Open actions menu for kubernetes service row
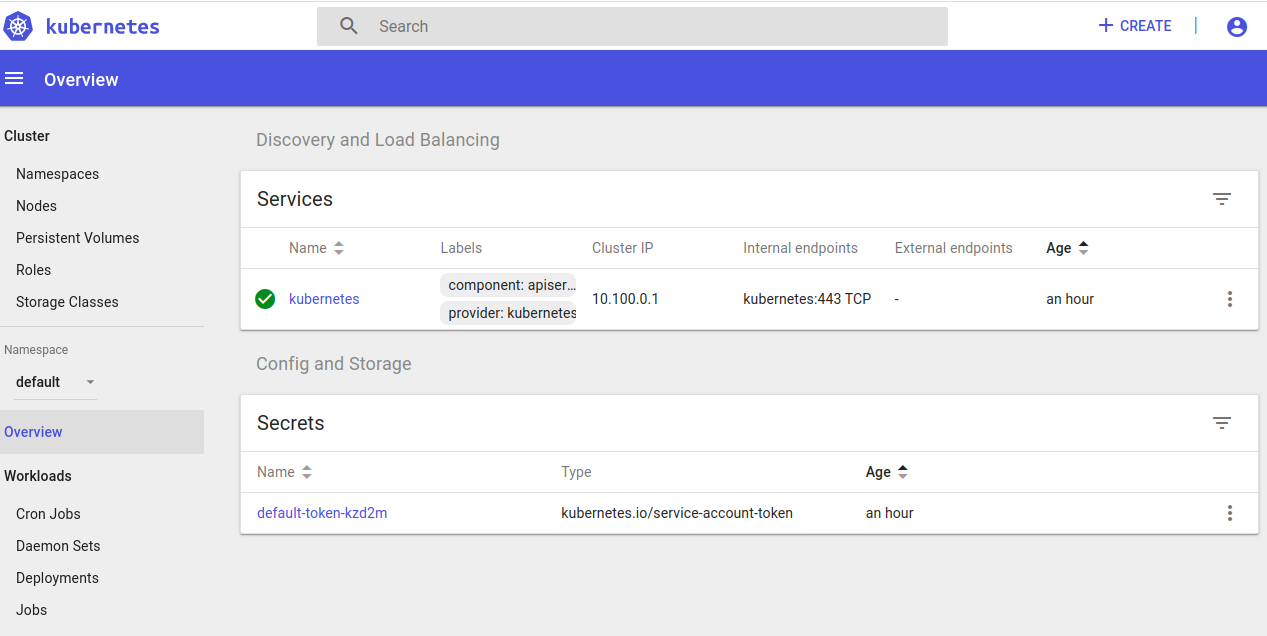1267x636 pixels. [1230, 299]
